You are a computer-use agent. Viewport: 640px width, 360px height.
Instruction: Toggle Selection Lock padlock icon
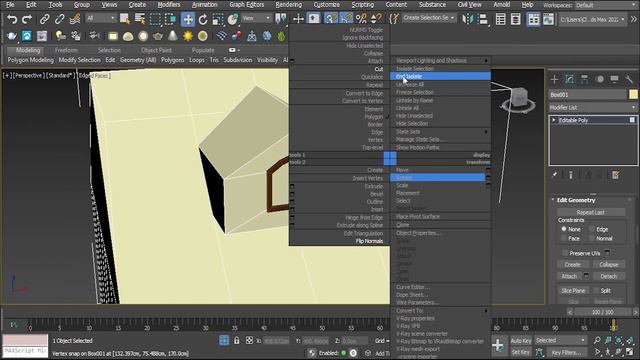pos(237,340)
